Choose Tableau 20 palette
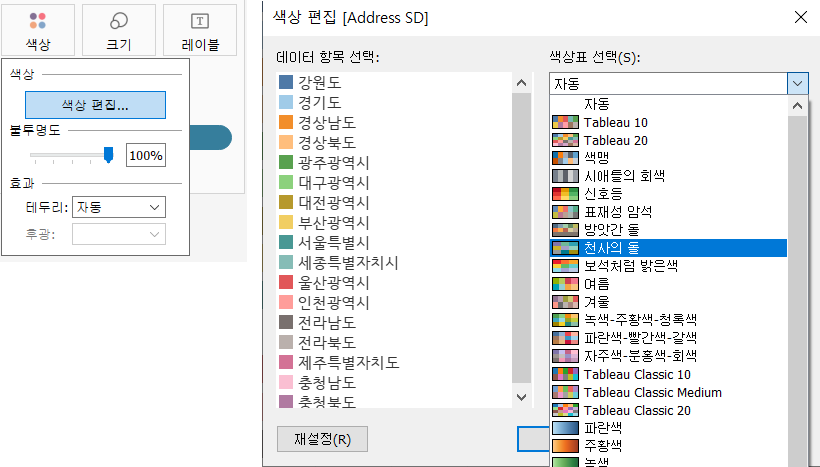This screenshot has width=820, height=467. (669, 140)
